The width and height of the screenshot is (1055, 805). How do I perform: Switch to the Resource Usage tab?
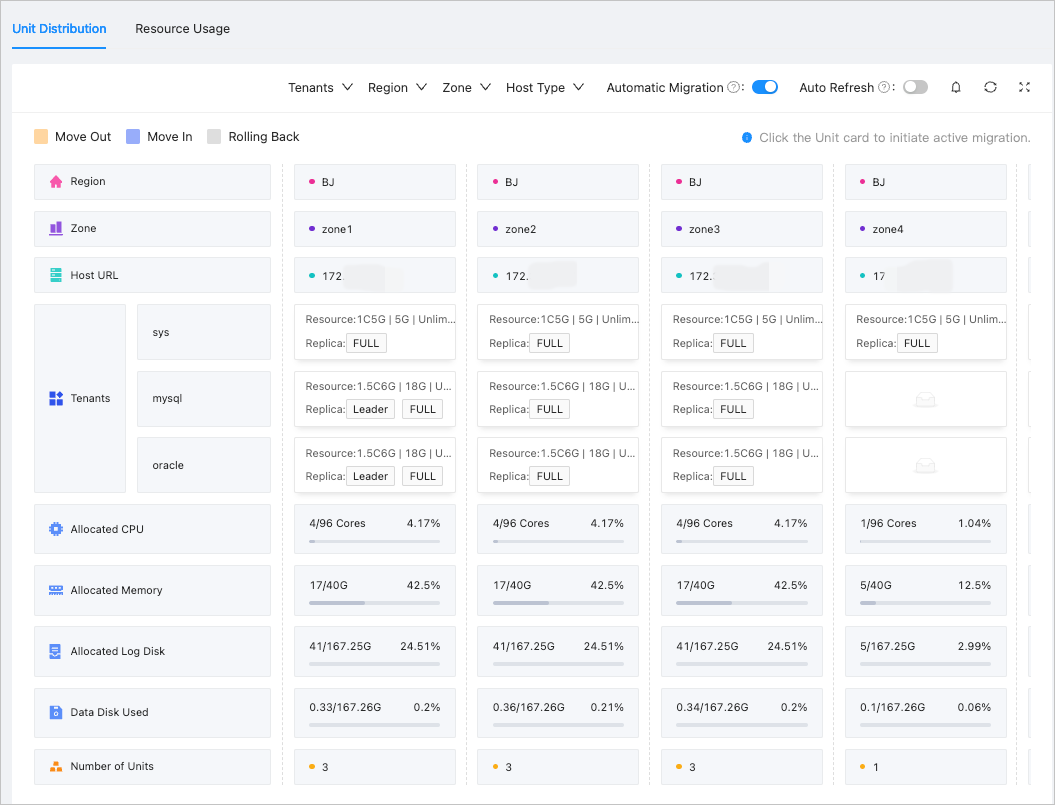coord(182,29)
